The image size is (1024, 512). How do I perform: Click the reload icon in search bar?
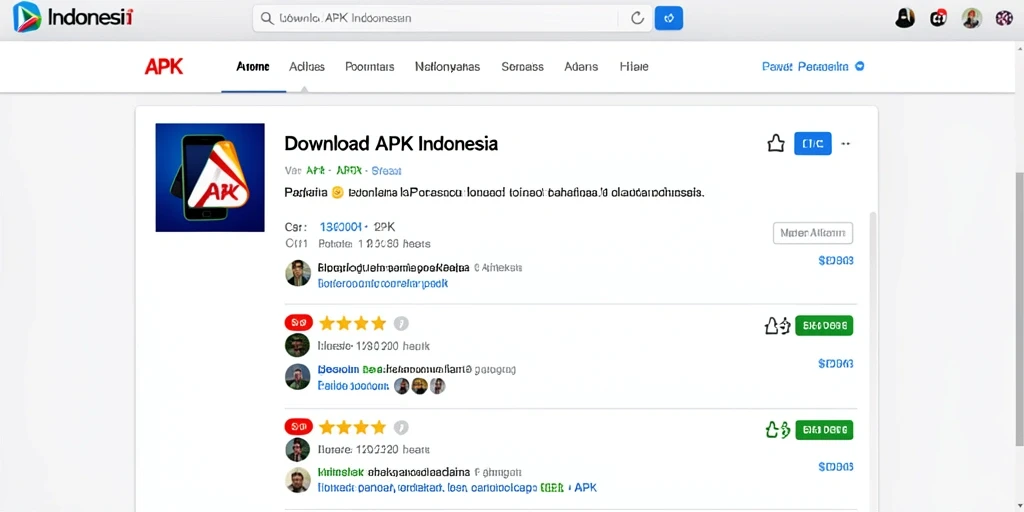coord(637,18)
